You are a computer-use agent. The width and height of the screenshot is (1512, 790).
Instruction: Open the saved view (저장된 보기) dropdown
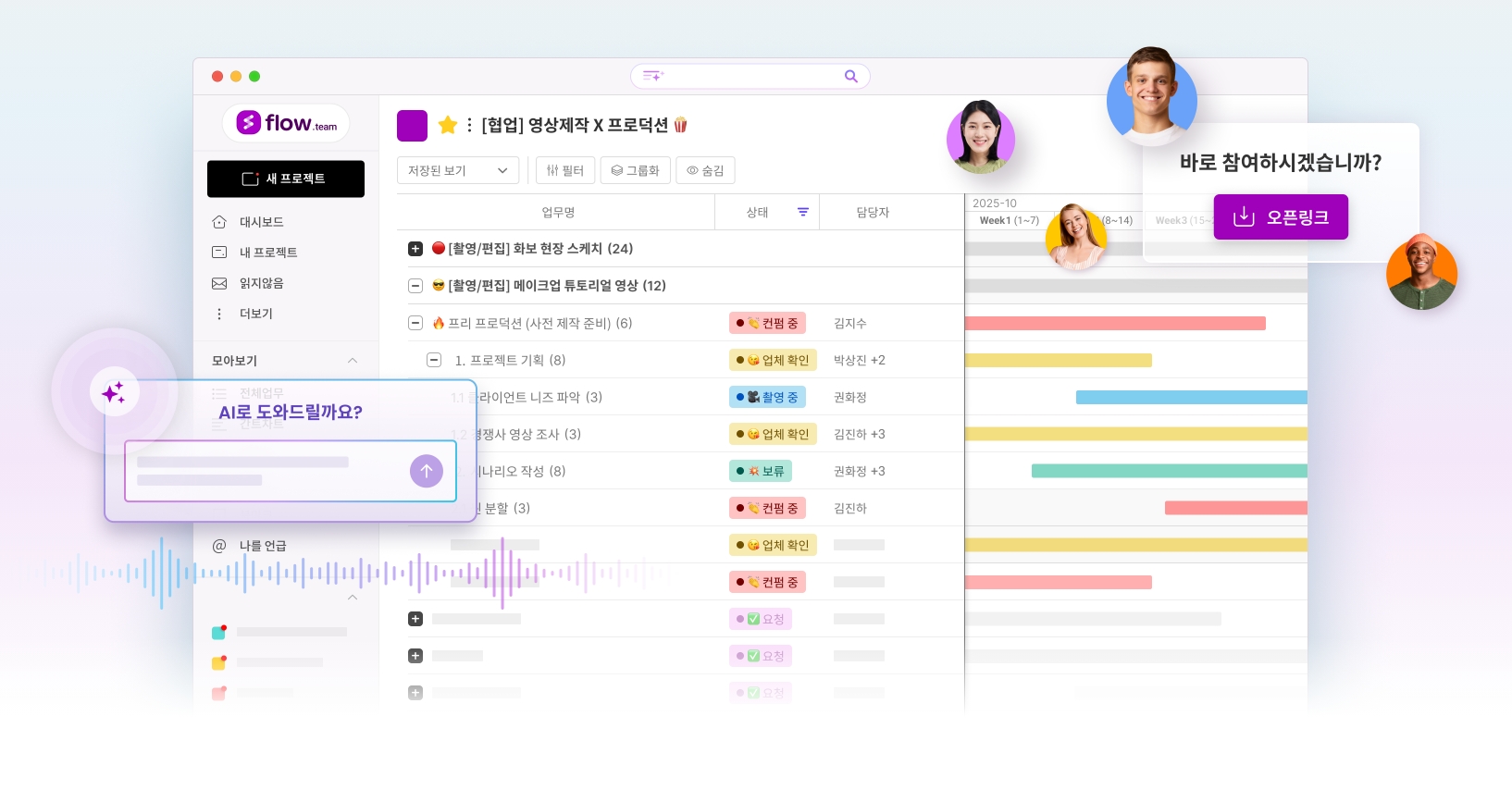[x=458, y=170]
